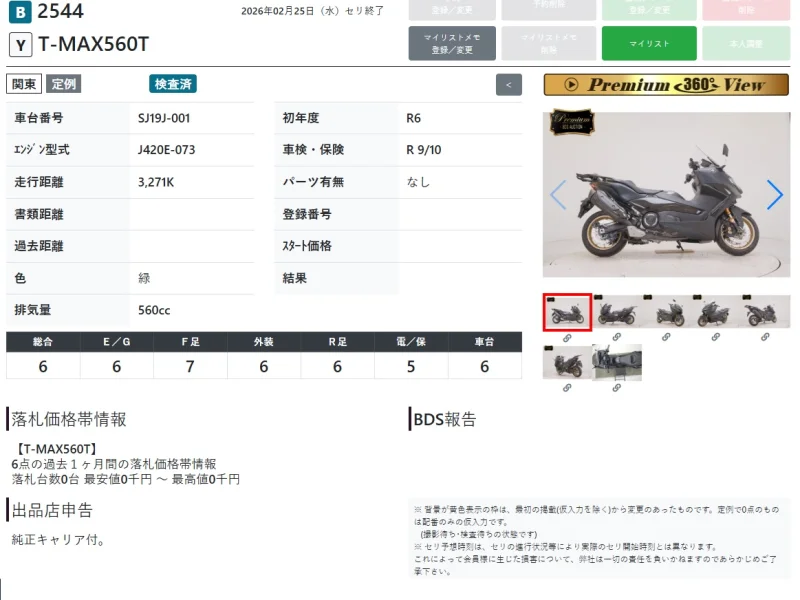Screen dimensions: 800x600
Task: Select the fifth motorcycle thumbnail in first row
Action: [765, 312]
